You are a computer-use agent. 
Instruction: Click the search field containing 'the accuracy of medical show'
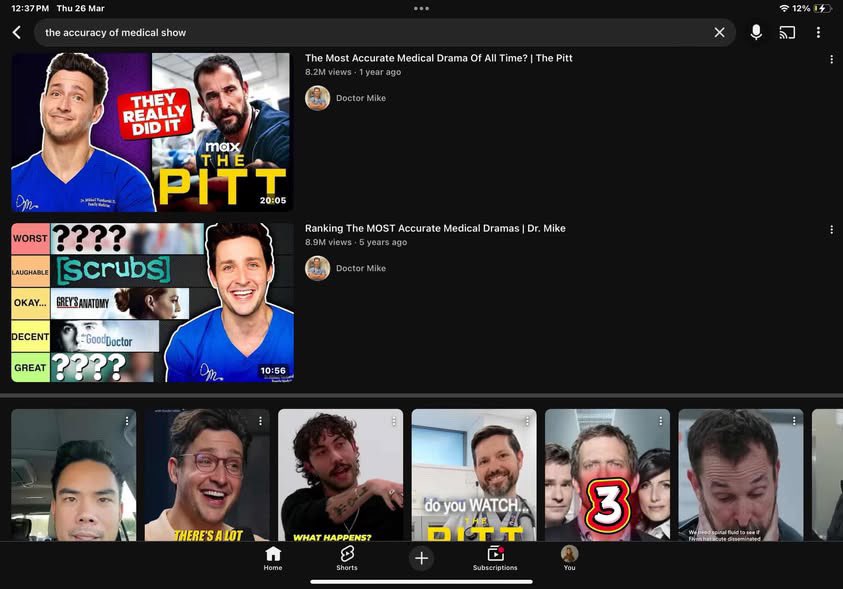point(384,32)
